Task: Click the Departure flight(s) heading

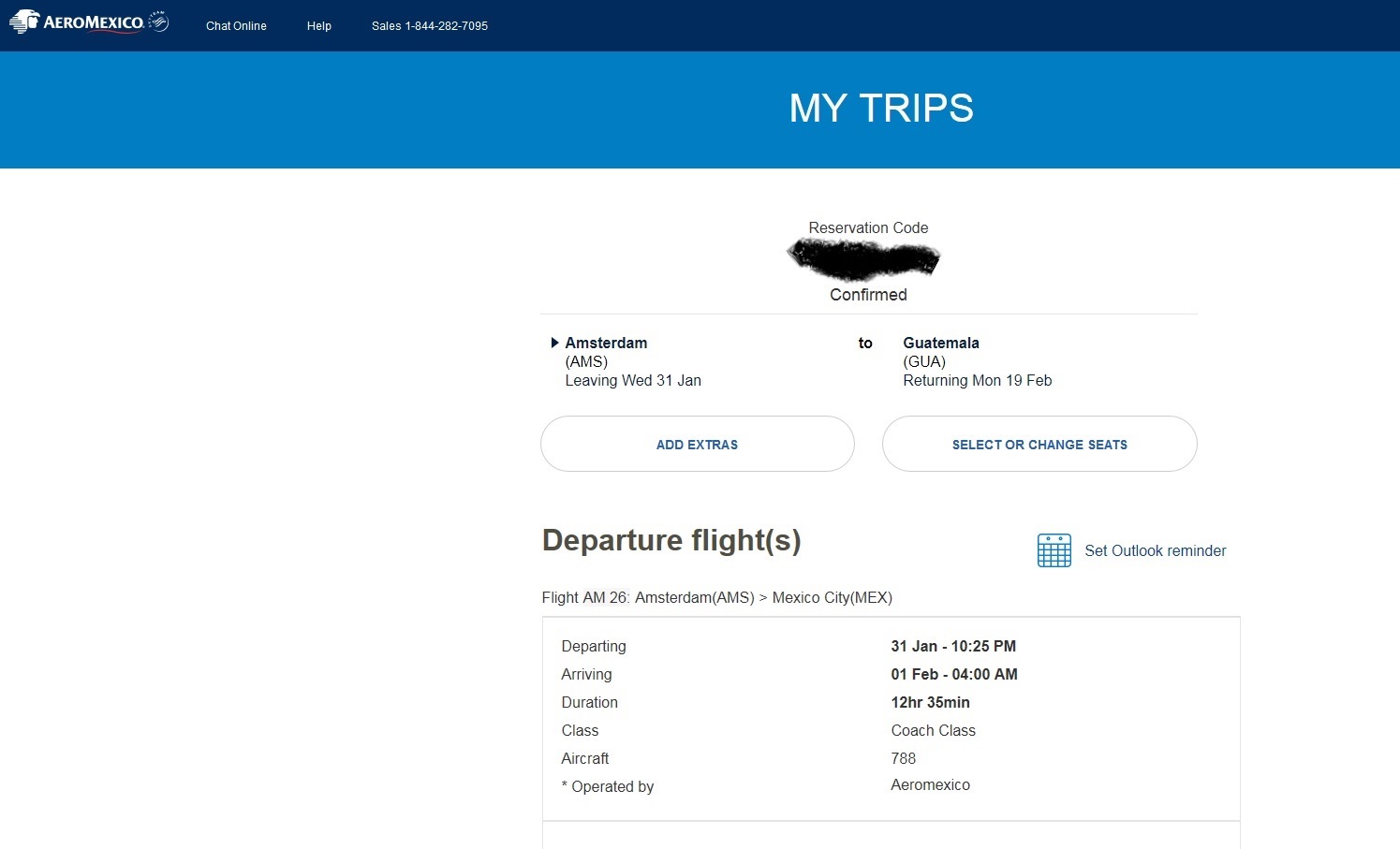Action: point(671,540)
